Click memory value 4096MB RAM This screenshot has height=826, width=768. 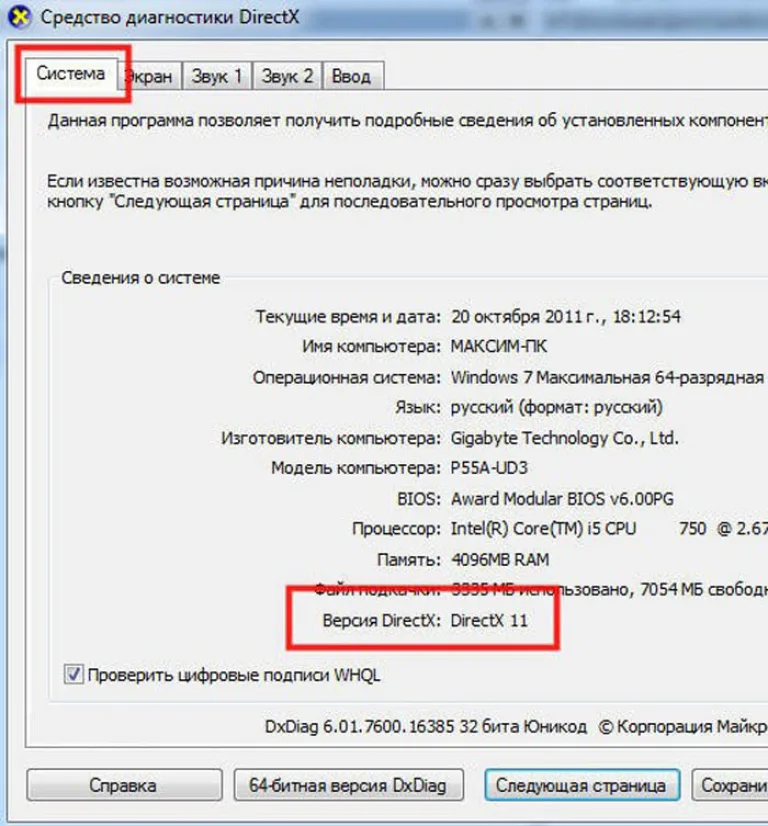tap(500, 559)
